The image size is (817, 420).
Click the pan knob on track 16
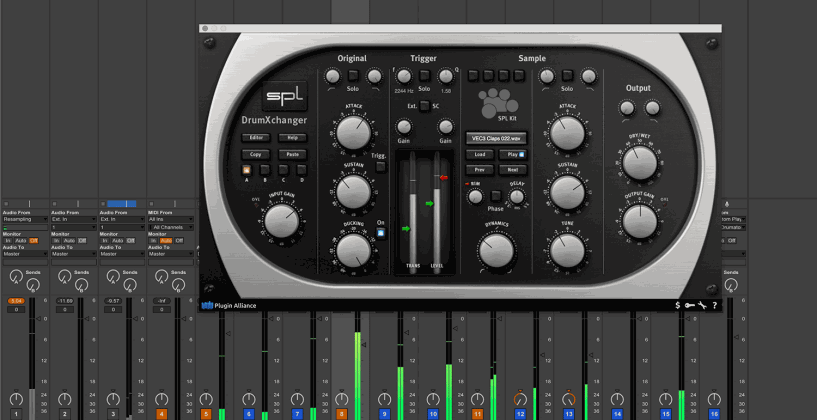coord(714,399)
